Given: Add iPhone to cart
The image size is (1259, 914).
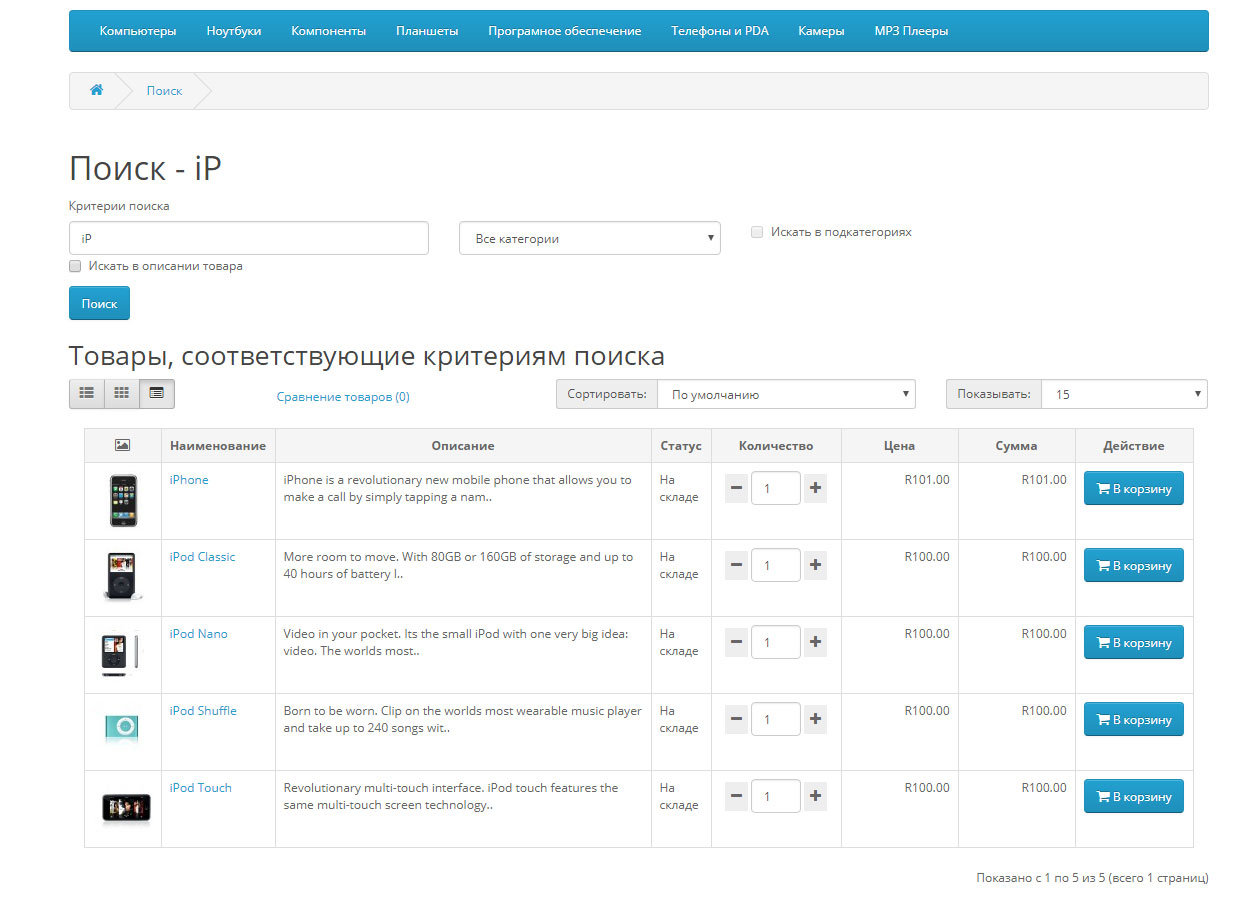Looking at the screenshot, I should point(1134,488).
